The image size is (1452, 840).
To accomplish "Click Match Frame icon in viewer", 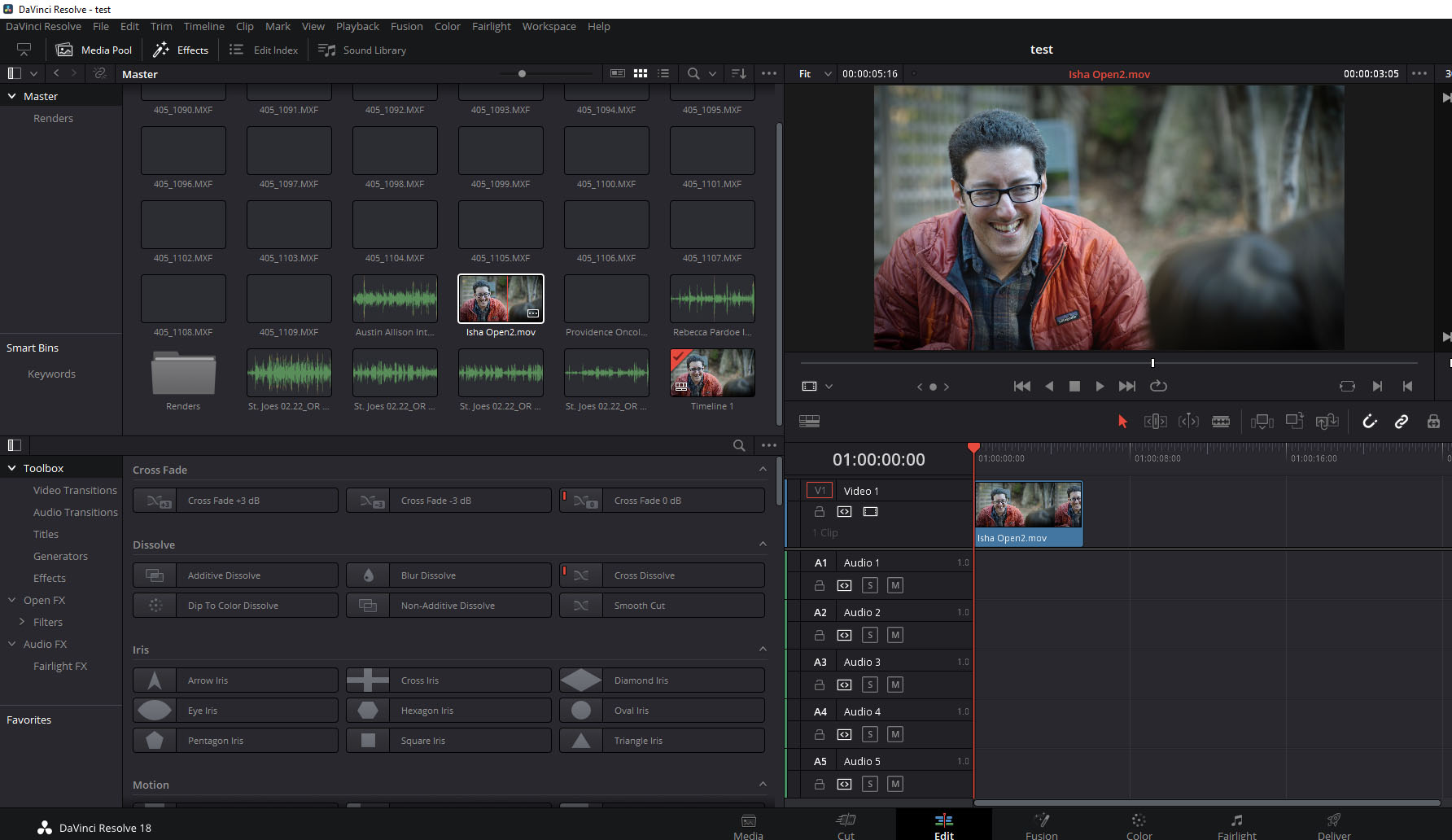I will pos(1347,386).
